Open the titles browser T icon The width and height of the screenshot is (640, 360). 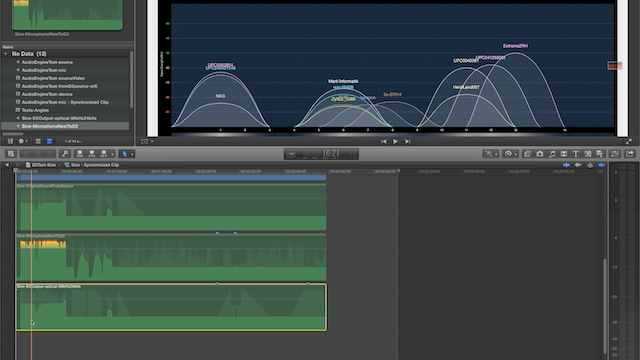click(576, 154)
